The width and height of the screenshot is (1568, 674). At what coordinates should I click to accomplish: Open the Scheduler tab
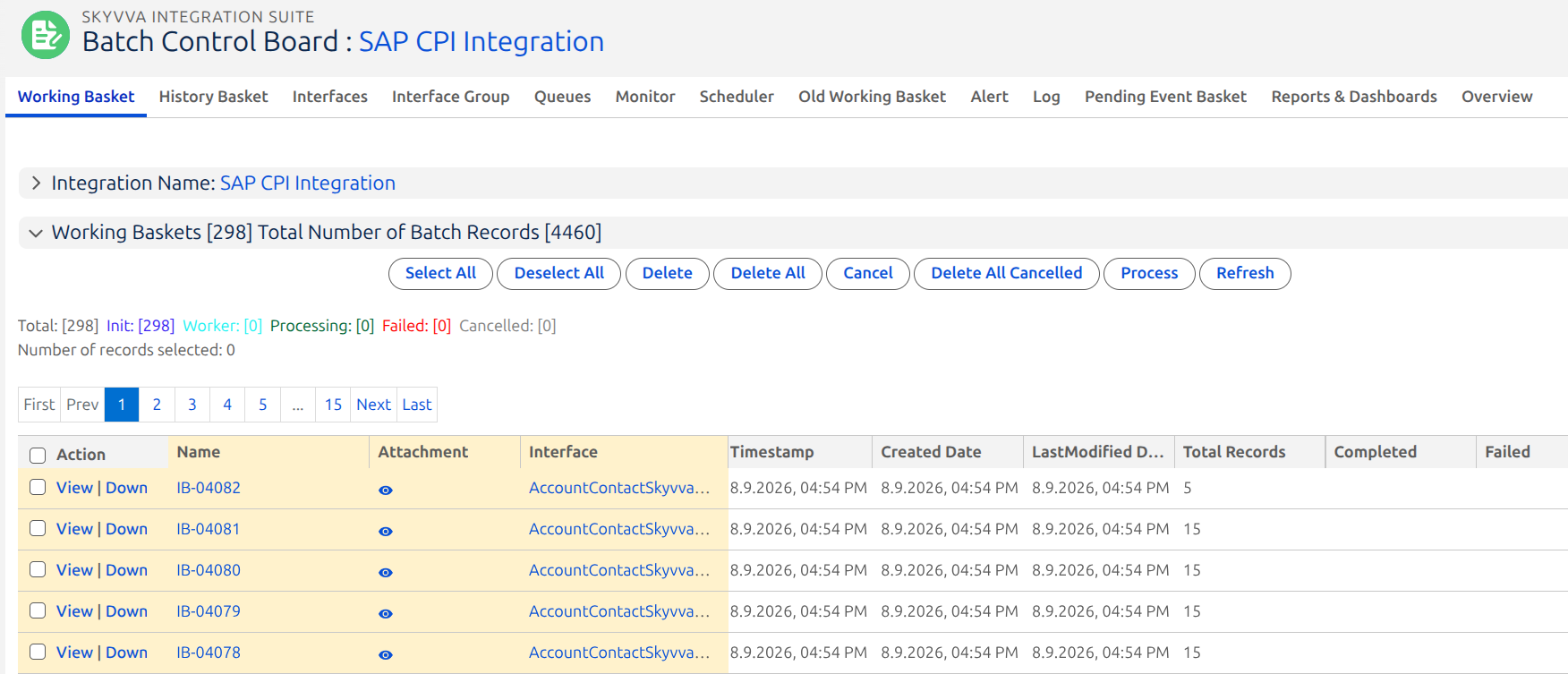737,97
